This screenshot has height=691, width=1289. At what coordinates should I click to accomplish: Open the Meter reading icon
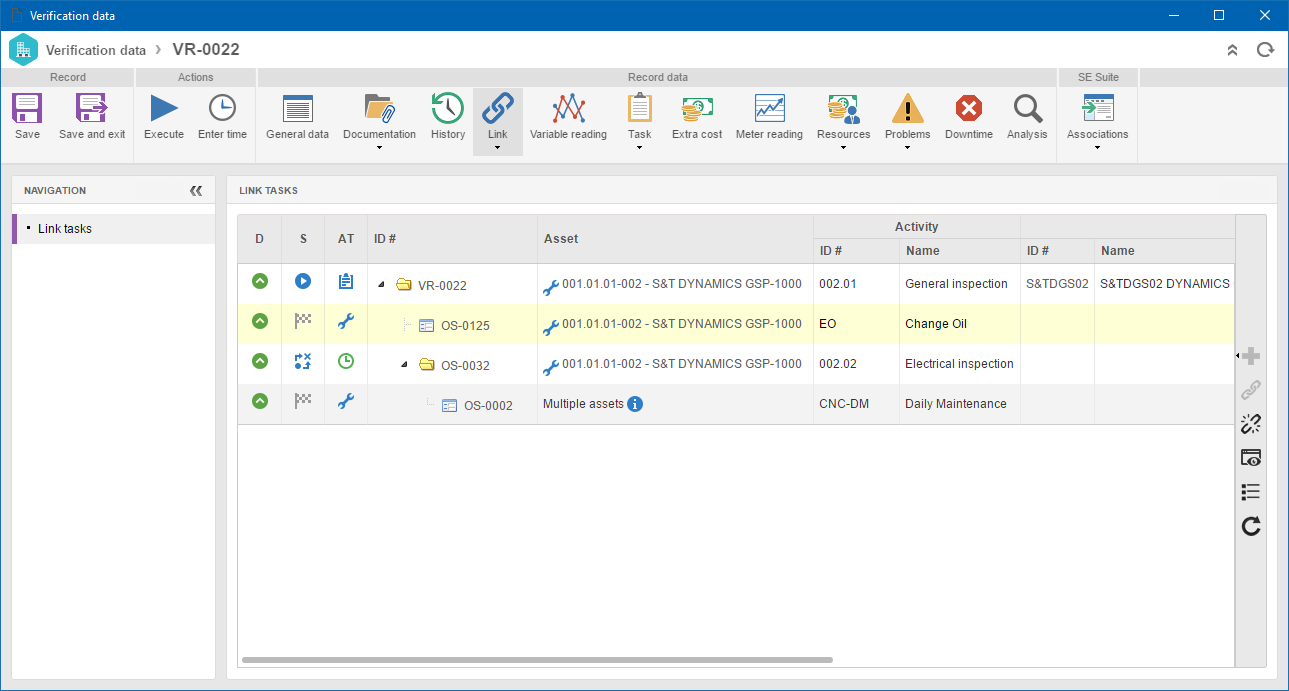pyautogui.click(x=769, y=108)
